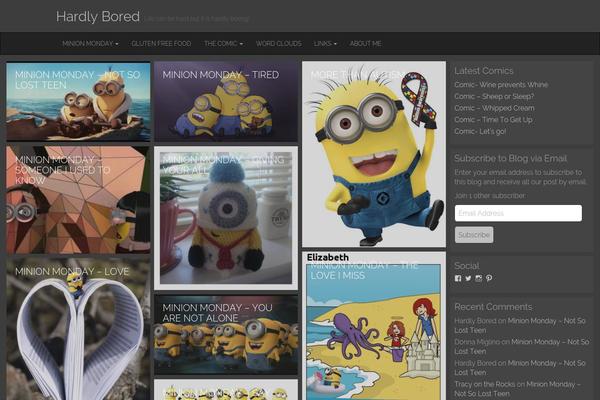Image resolution: width=600 pixels, height=400 pixels.
Task: Open Minion Monday – Not So Lost Teen post
Action: (x=78, y=101)
